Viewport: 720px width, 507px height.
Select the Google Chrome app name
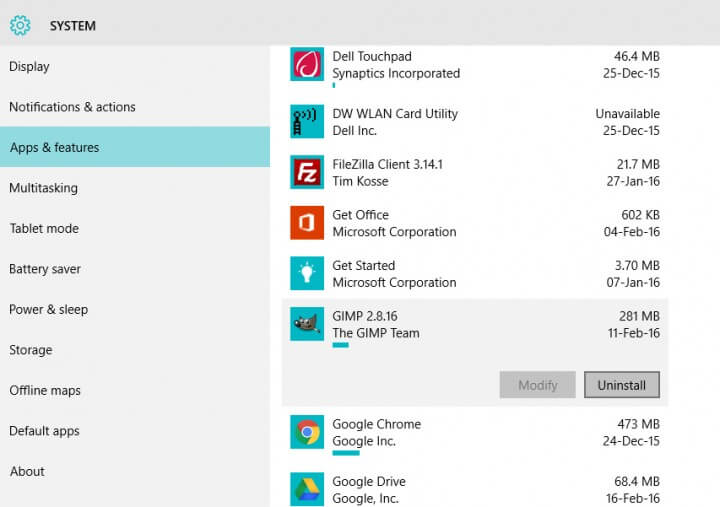coord(377,423)
